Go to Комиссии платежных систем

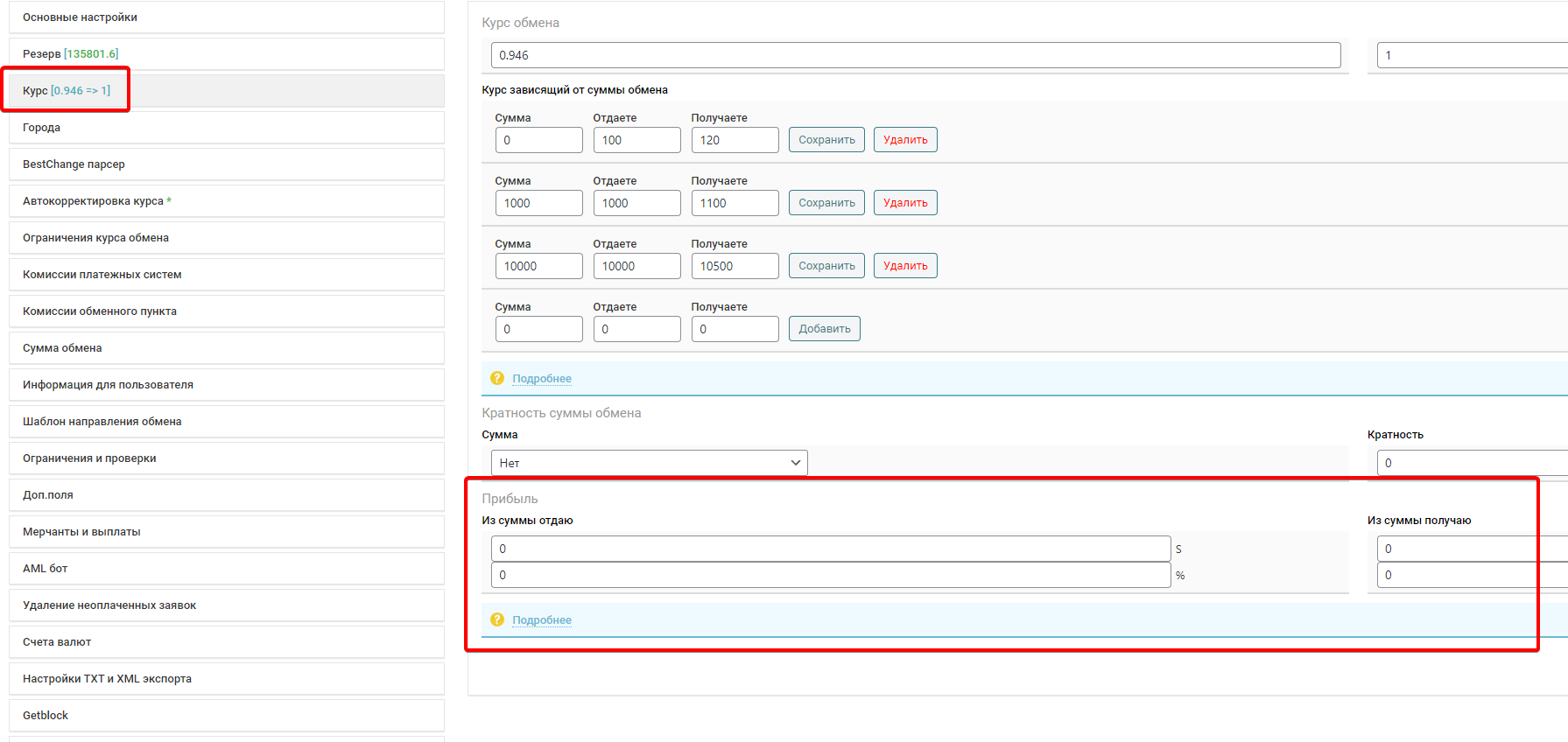pyautogui.click(x=226, y=274)
